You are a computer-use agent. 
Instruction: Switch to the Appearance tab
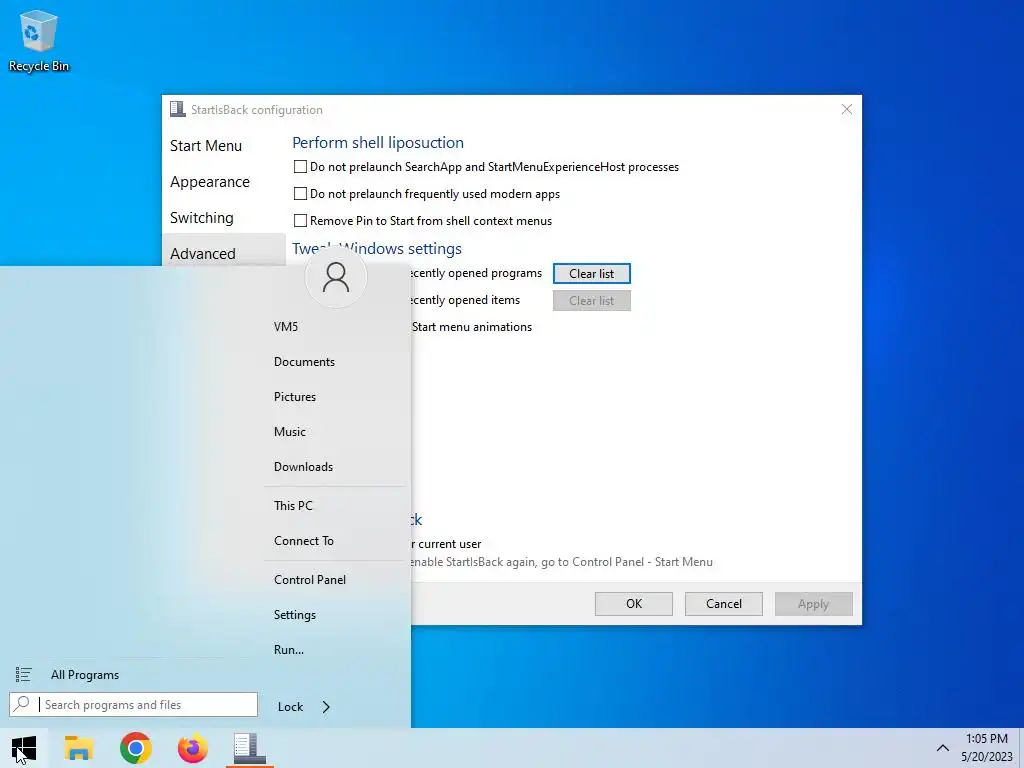click(210, 182)
